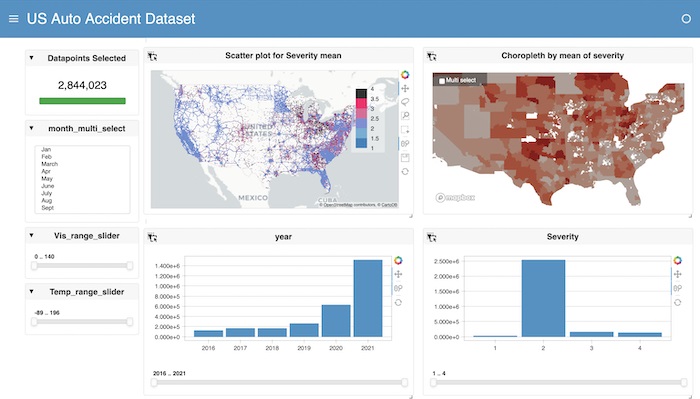700x399 pixels.
Task: Select March in the month list
Action: [x=50, y=164]
